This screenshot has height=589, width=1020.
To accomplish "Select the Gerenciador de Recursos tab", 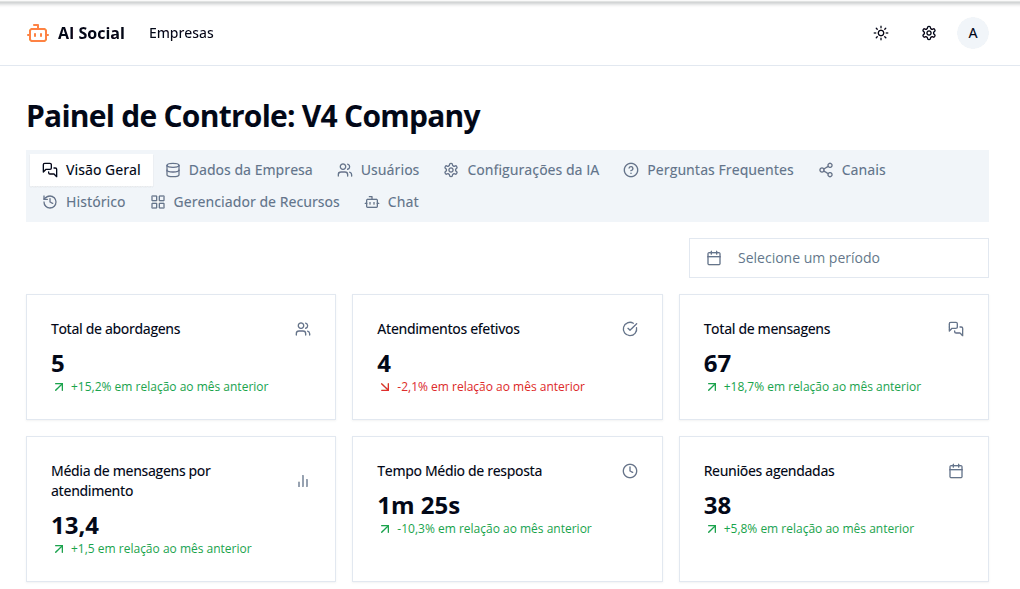I will pos(245,202).
